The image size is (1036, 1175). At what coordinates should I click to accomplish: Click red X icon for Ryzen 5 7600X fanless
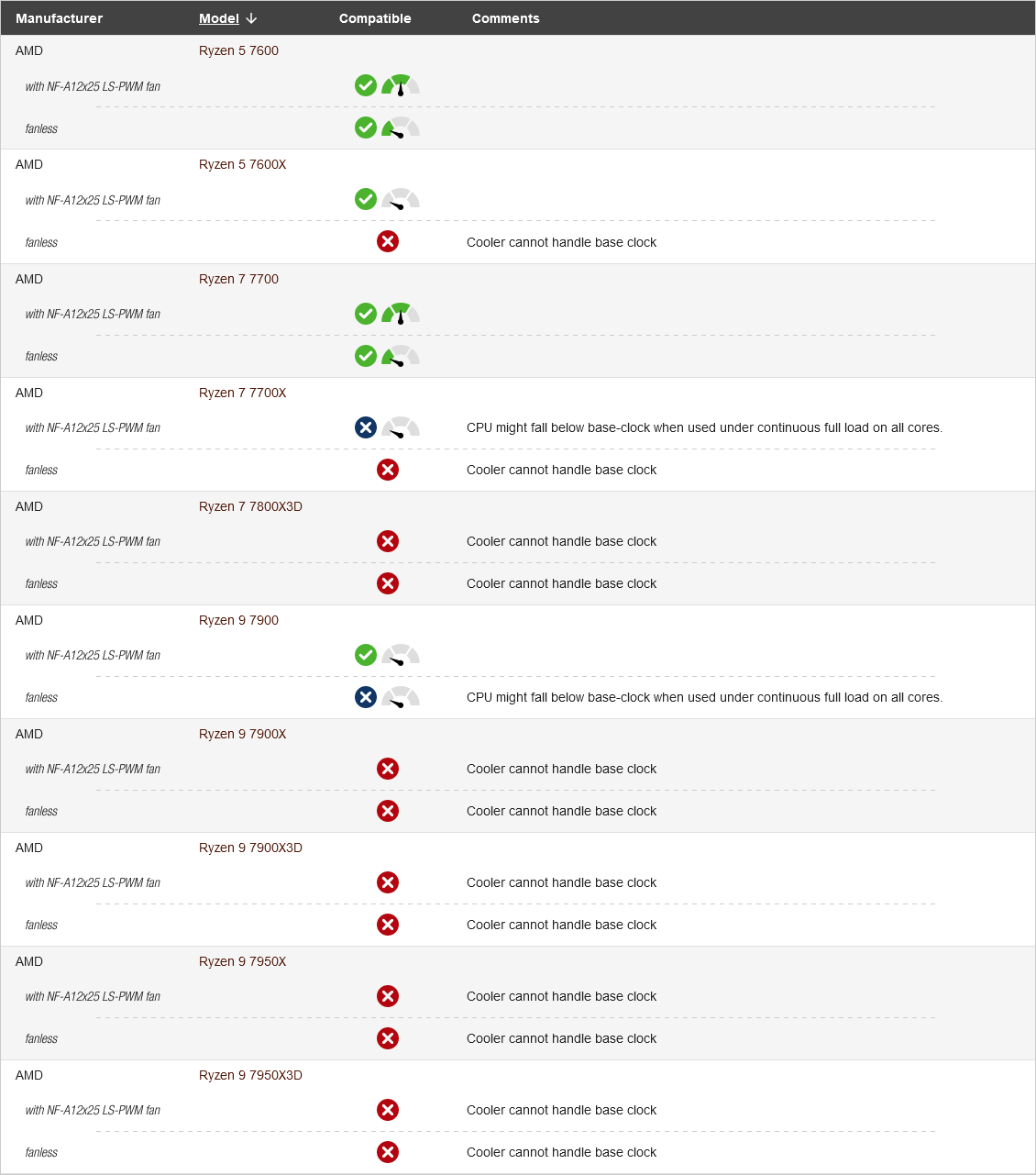pos(388,241)
